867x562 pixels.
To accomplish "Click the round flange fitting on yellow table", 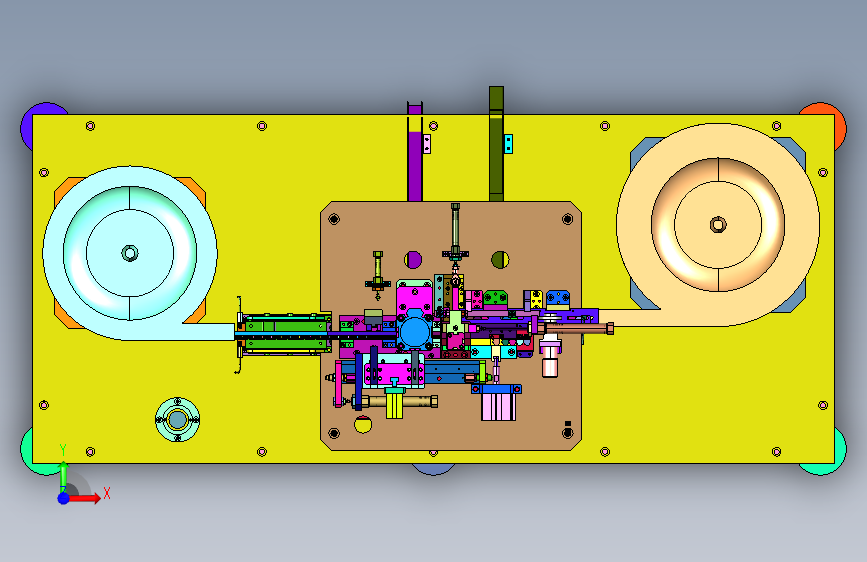I will pos(177,420).
